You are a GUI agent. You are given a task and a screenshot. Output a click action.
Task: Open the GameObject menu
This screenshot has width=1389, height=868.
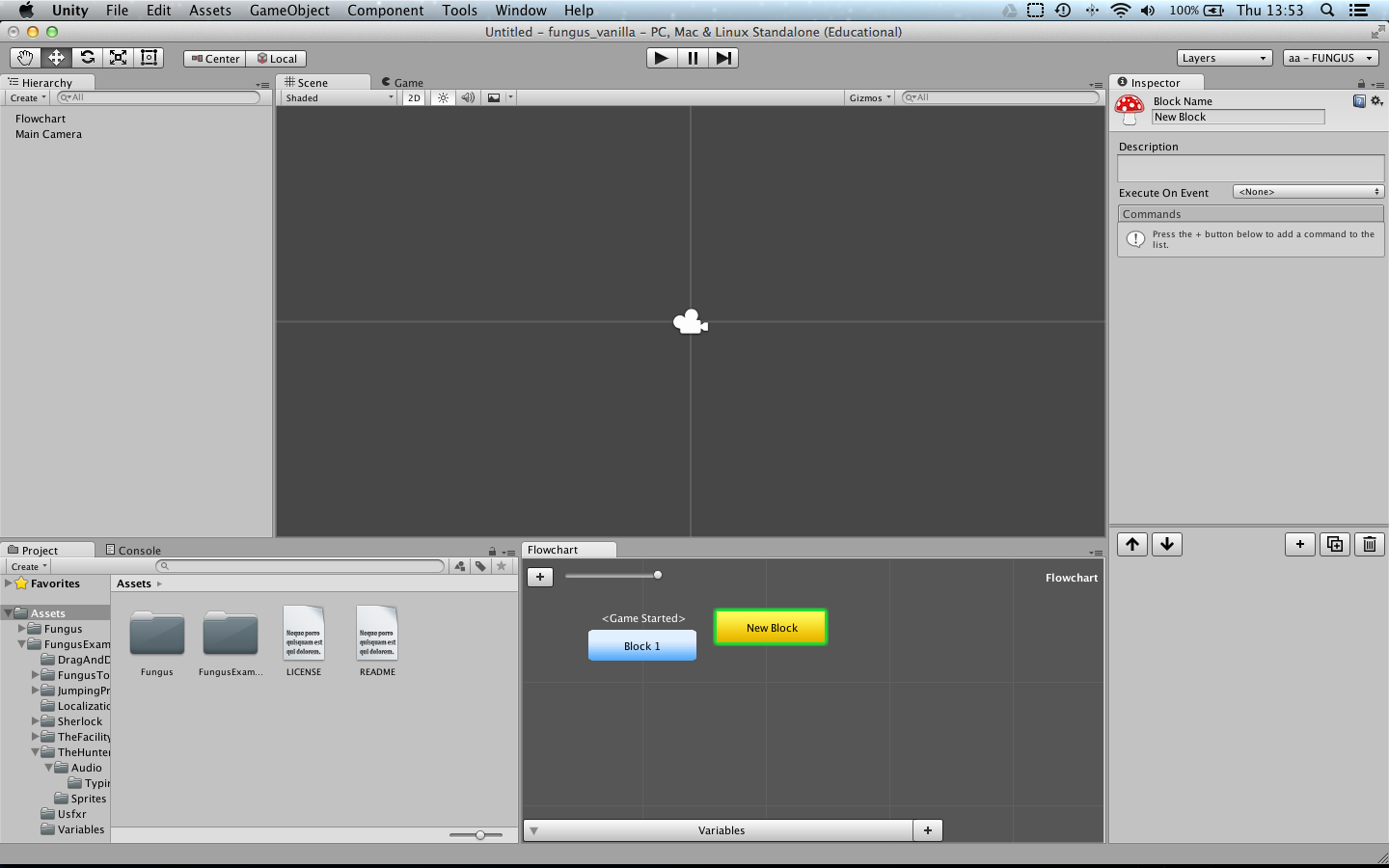click(289, 11)
